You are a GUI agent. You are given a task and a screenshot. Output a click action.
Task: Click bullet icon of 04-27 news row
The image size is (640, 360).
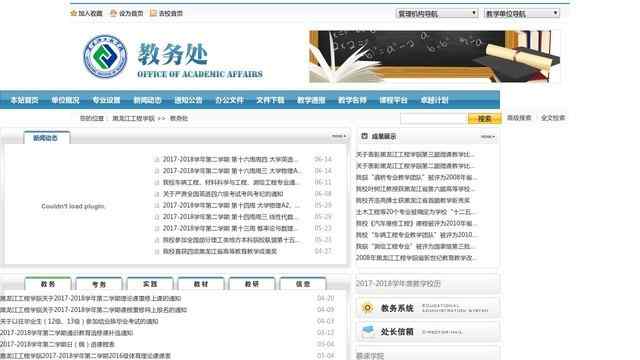click(157, 252)
